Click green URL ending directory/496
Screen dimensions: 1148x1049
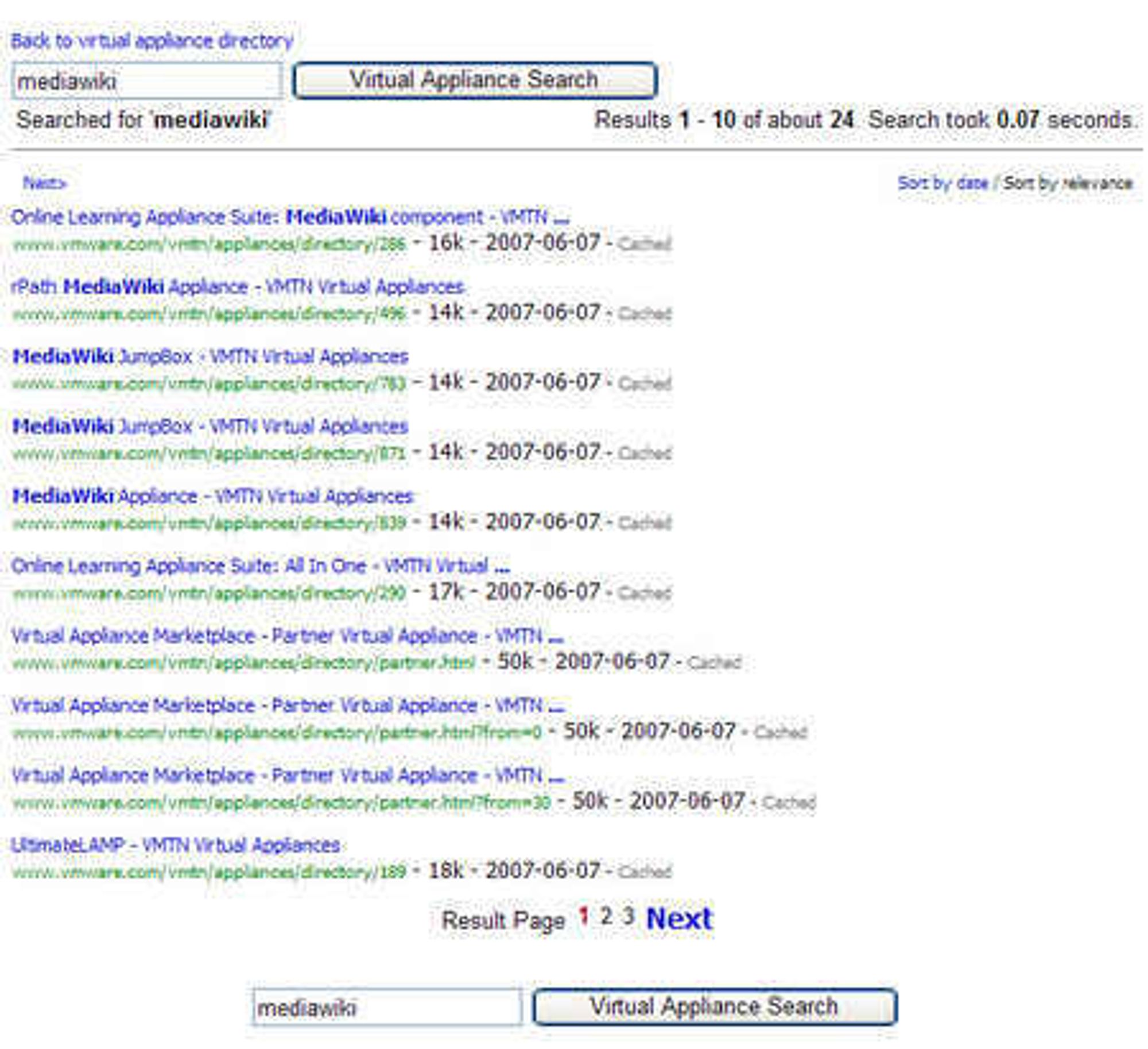(x=209, y=314)
